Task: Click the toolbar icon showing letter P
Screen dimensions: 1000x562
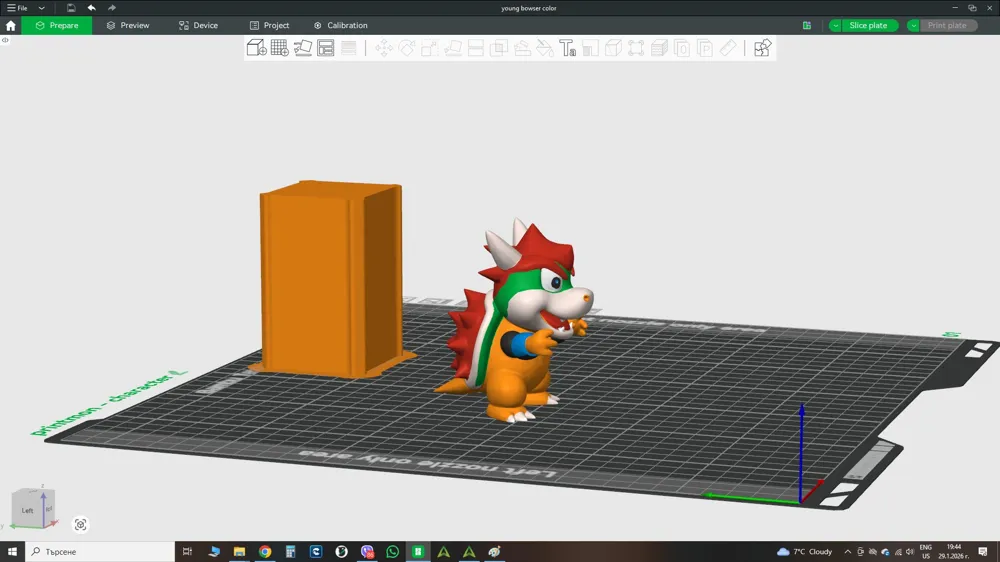Action: click(705, 48)
